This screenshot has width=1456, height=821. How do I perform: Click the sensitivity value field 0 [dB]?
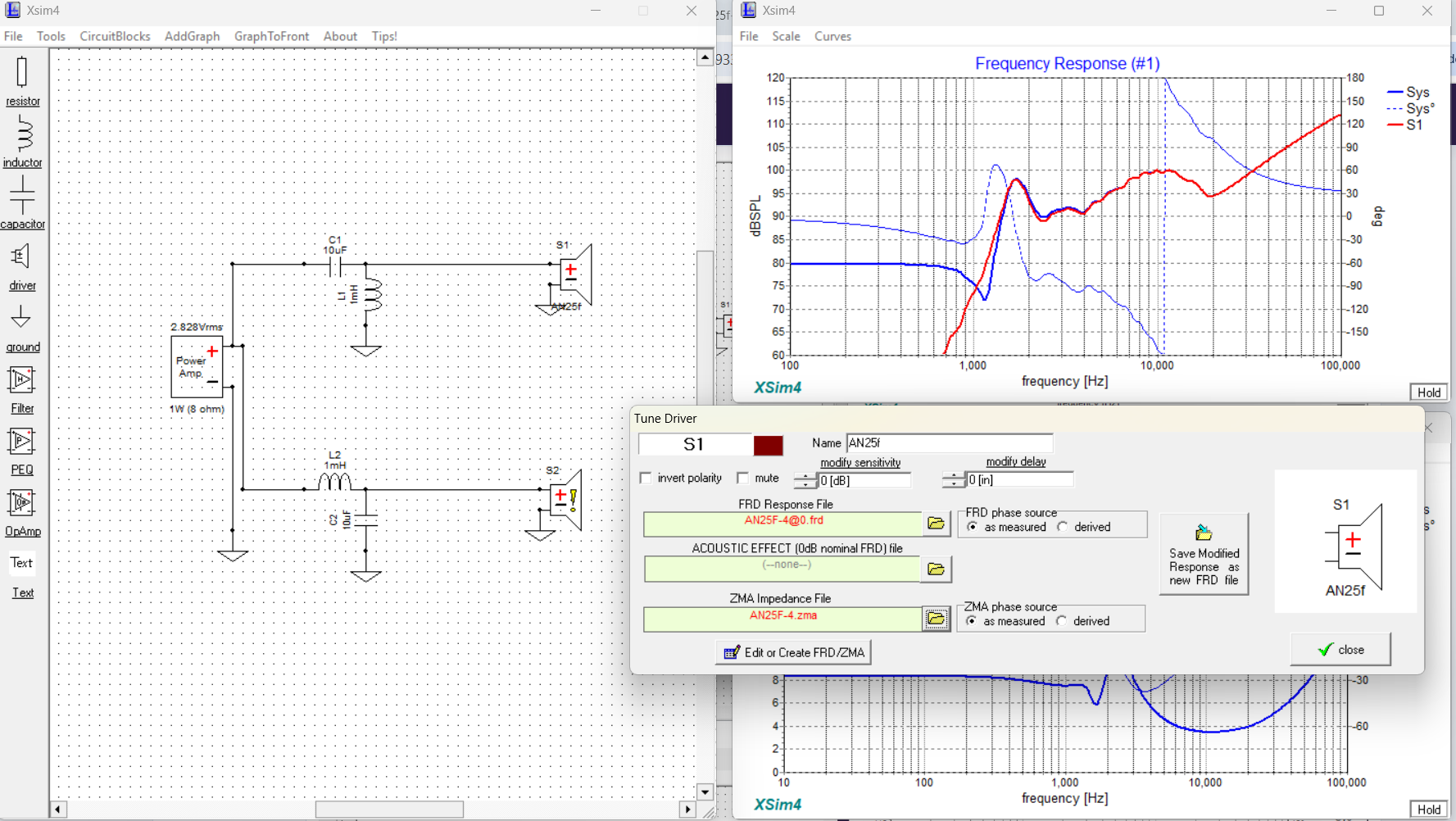864,480
